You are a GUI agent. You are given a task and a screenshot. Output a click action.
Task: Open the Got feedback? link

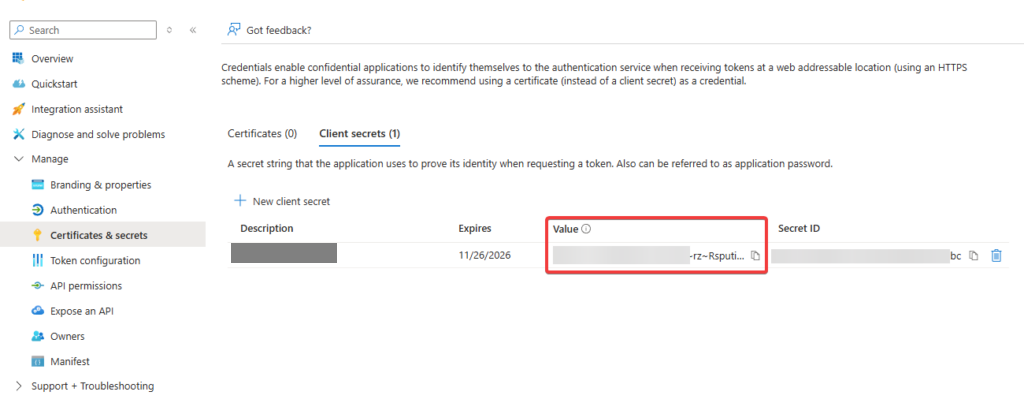point(280,30)
